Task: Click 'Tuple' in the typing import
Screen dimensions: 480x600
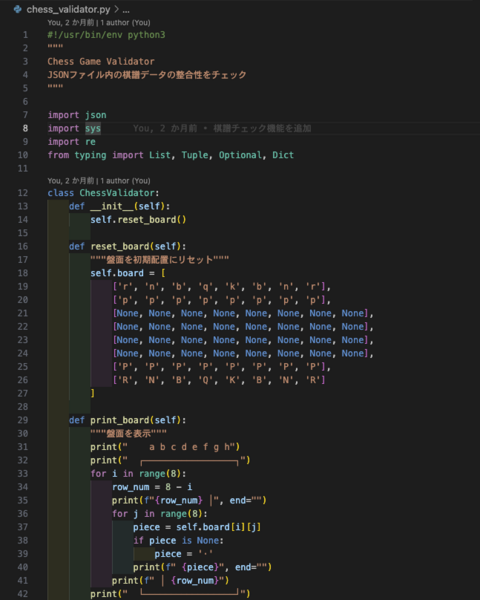Action: pos(195,155)
